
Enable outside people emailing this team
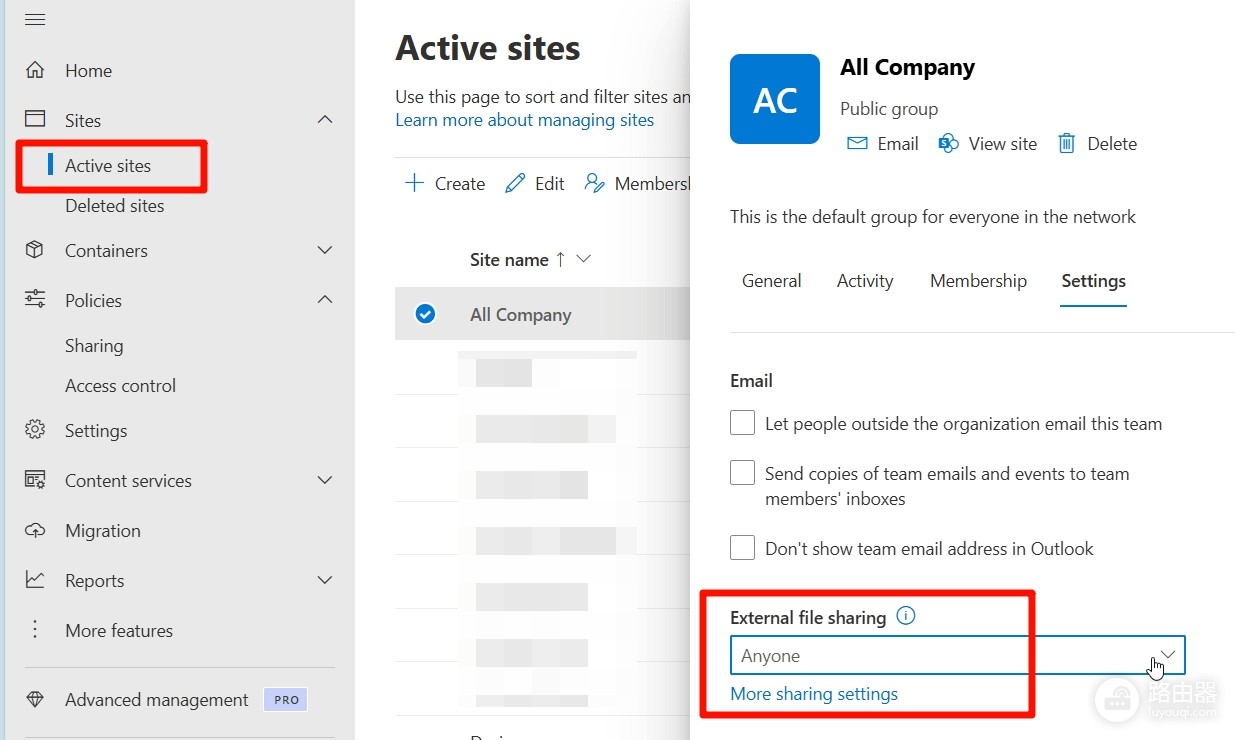742,423
